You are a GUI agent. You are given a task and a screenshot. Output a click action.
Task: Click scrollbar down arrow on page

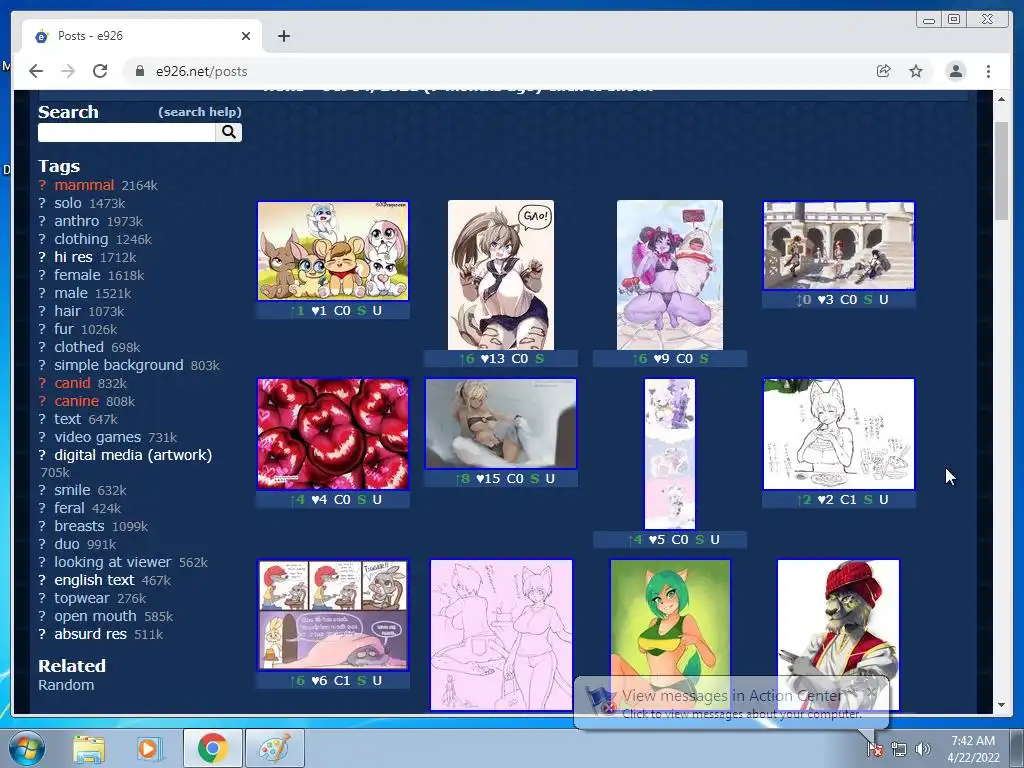click(x=1001, y=705)
